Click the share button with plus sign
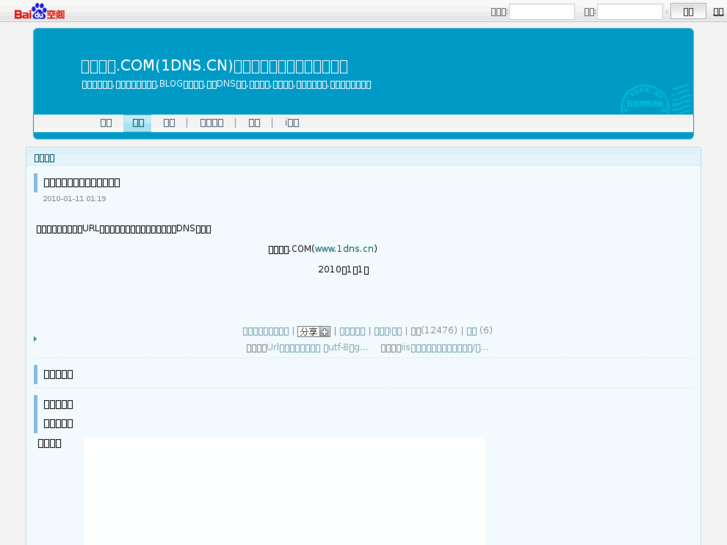Image resolution: width=727 pixels, height=545 pixels. pos(314,331)
